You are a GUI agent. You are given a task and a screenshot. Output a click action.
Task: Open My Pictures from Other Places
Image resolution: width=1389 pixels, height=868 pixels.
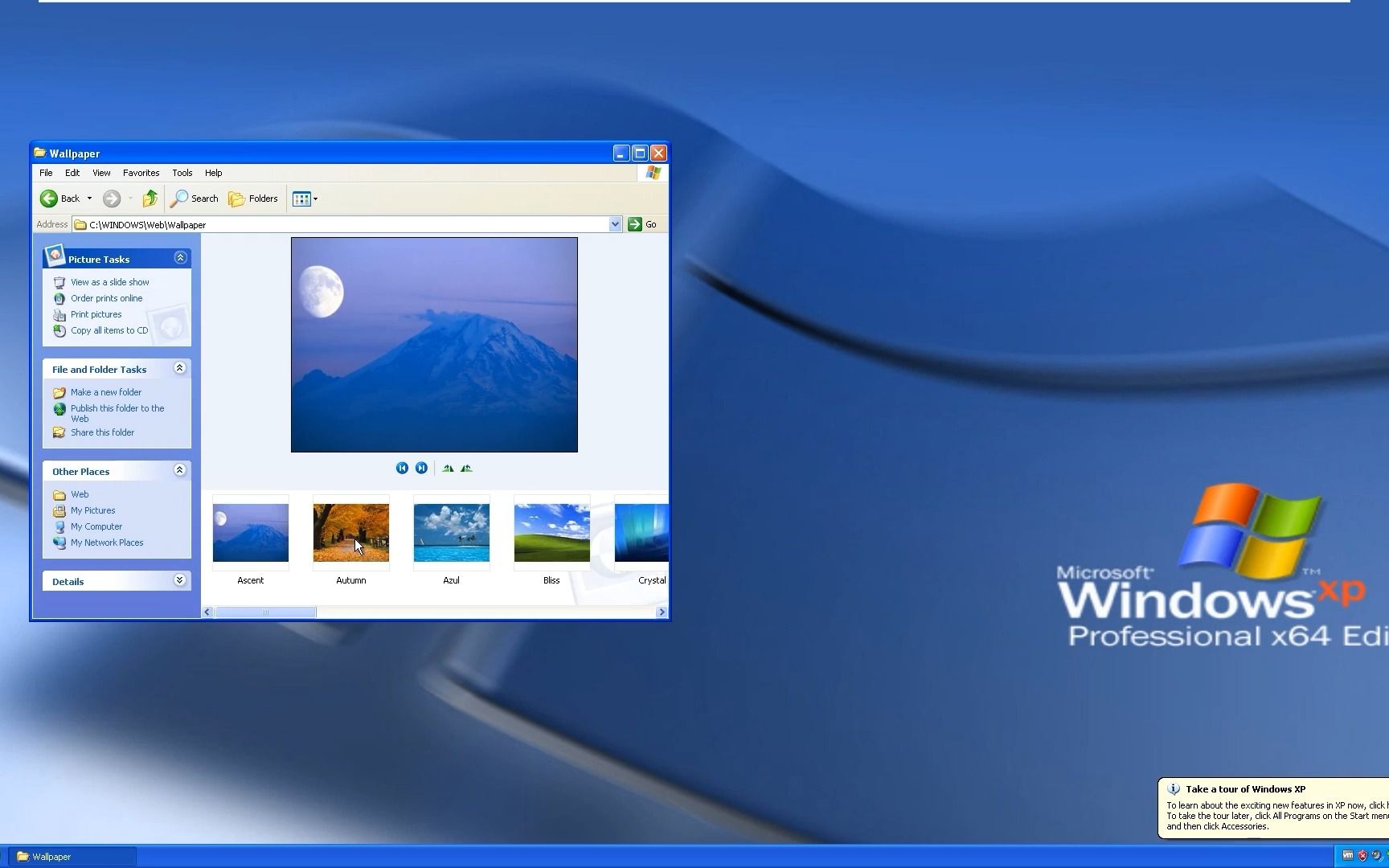coord(93,510)
